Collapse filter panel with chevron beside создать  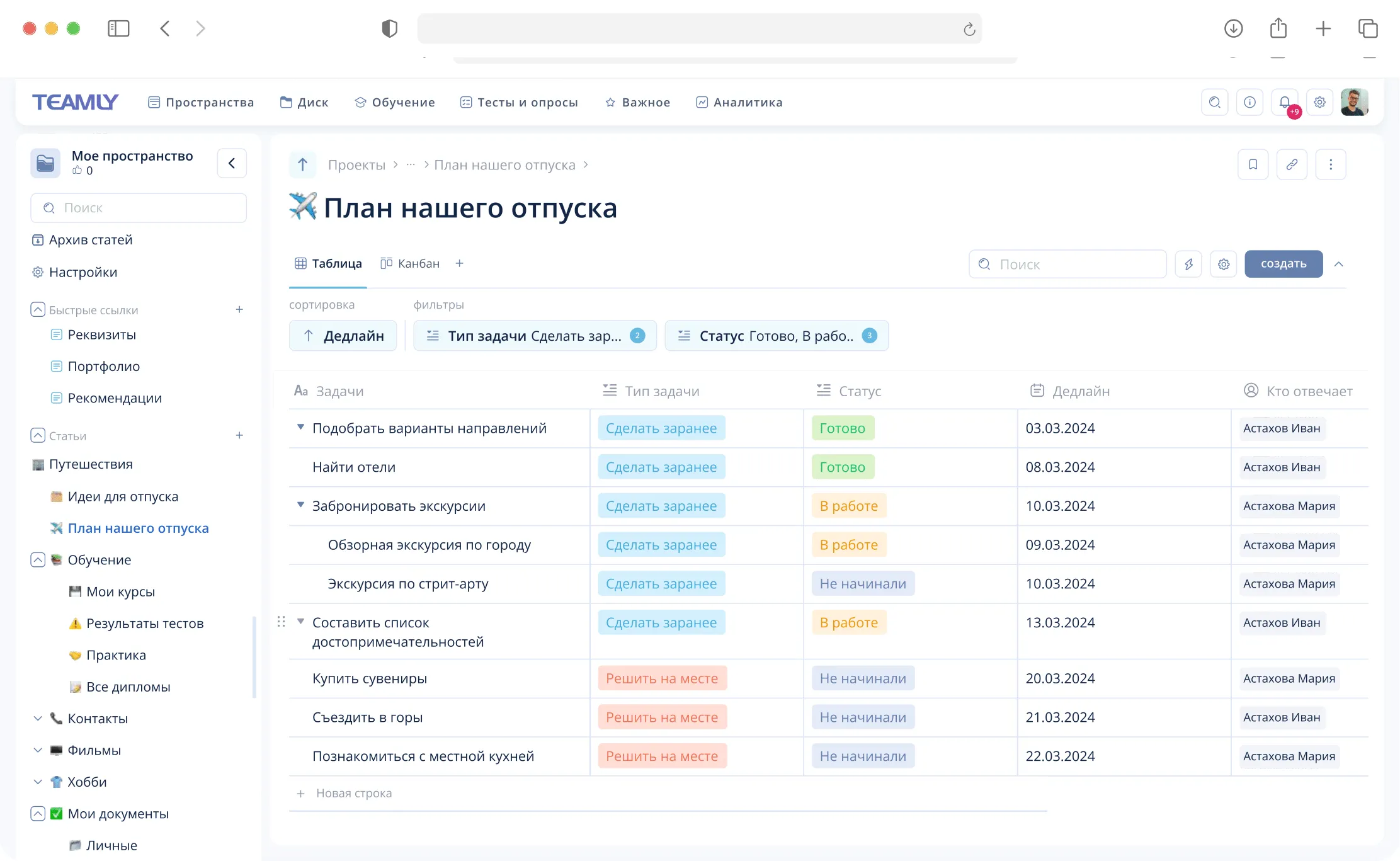pos(1339,264)
